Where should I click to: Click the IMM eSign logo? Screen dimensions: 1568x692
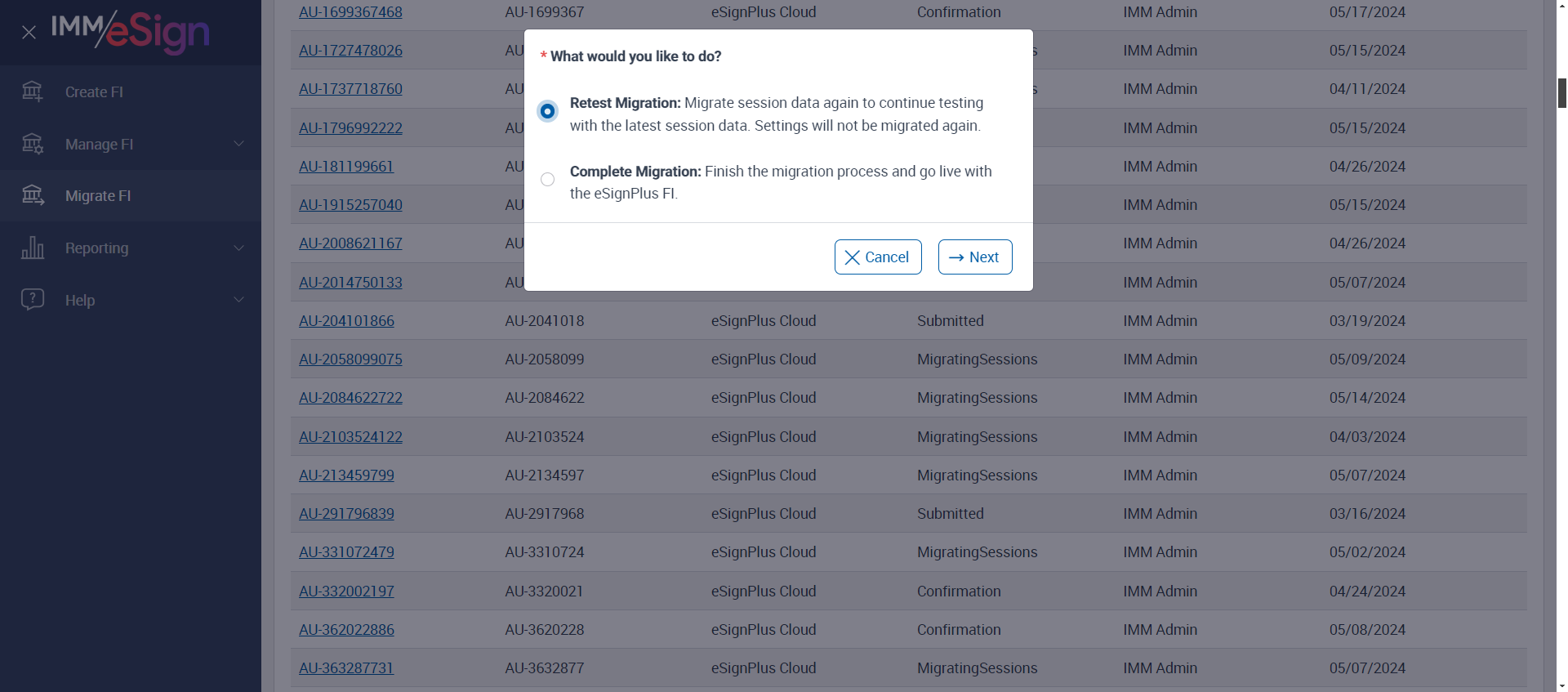(131, 31)
